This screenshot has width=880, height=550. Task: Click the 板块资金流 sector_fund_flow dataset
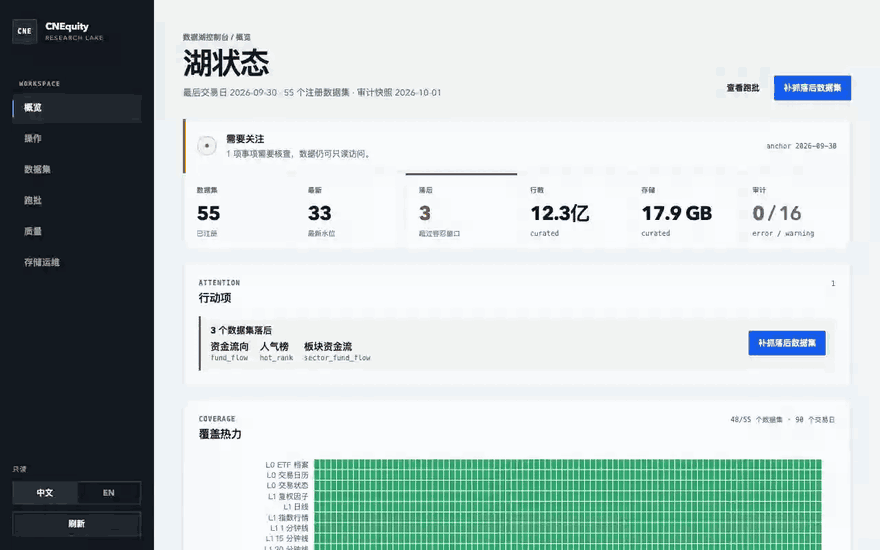point(337,352)
